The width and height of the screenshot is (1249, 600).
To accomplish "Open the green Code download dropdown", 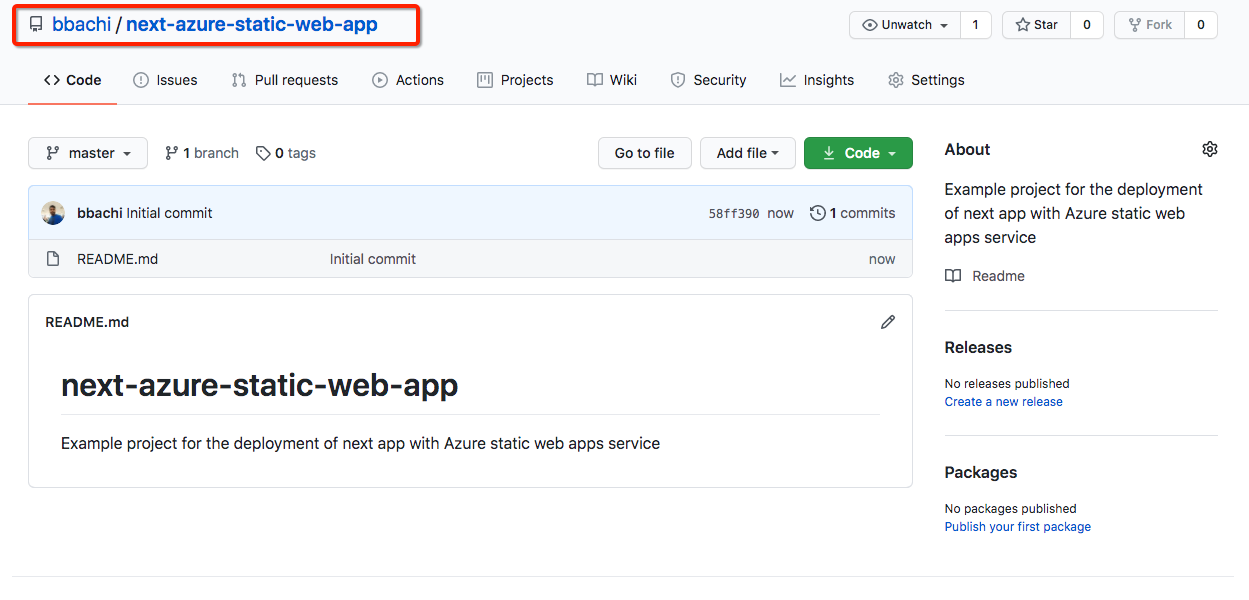I will pos(858,153).
